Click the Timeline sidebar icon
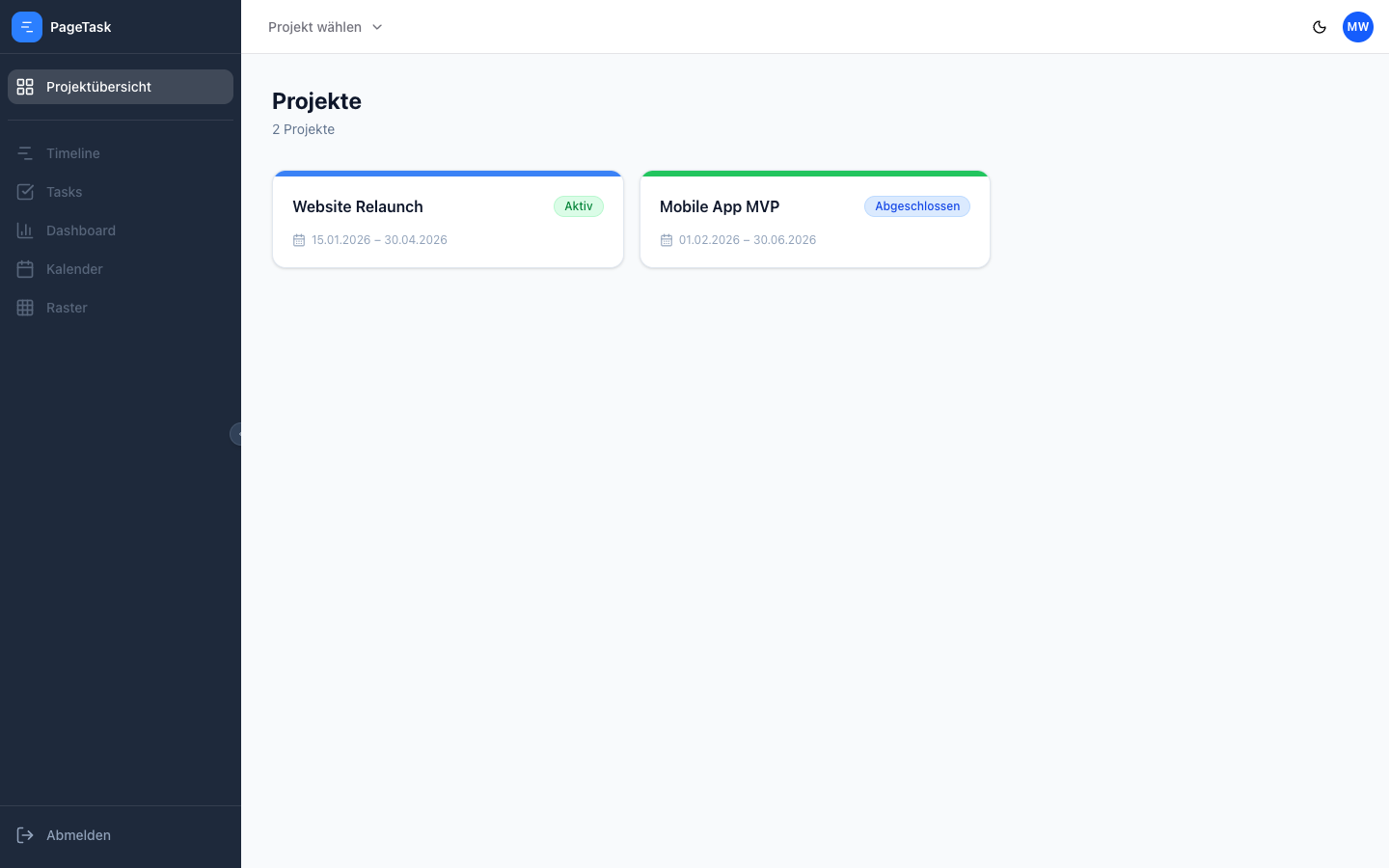Viewport: 1389px width, 868px height. point(25,153)
